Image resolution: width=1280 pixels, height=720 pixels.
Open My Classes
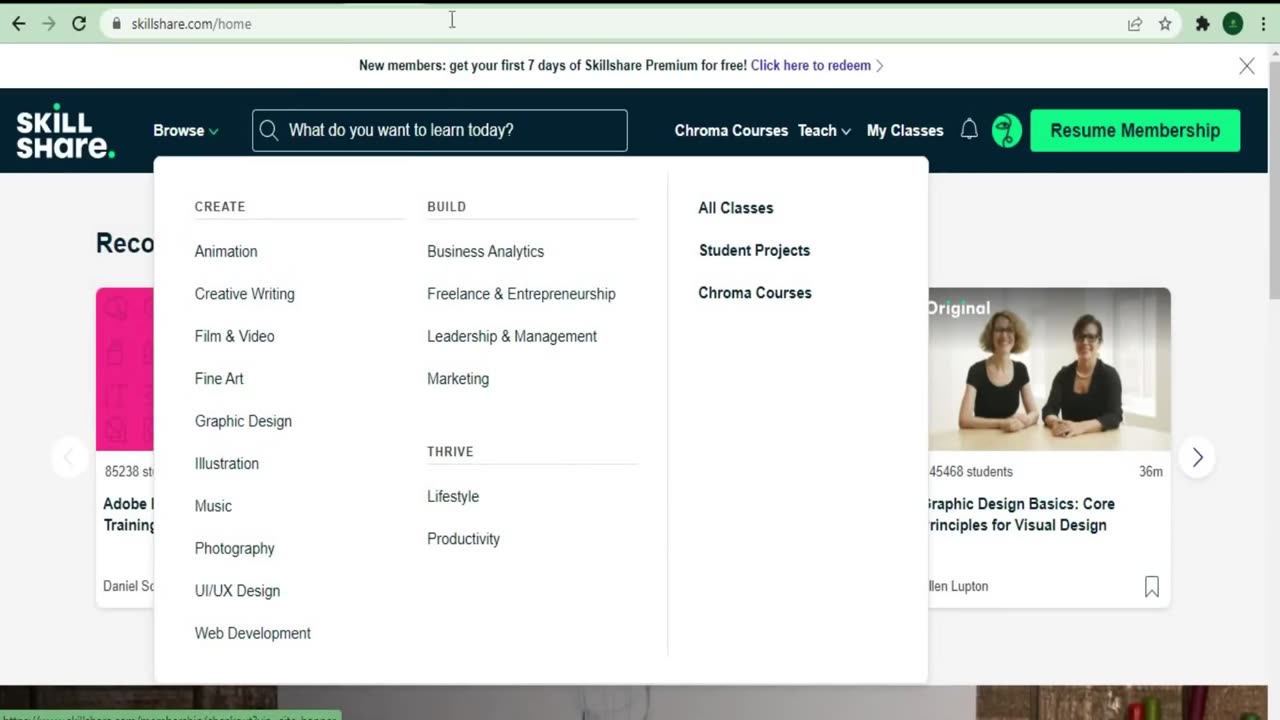pyautogui.click(x=905, y=130)
